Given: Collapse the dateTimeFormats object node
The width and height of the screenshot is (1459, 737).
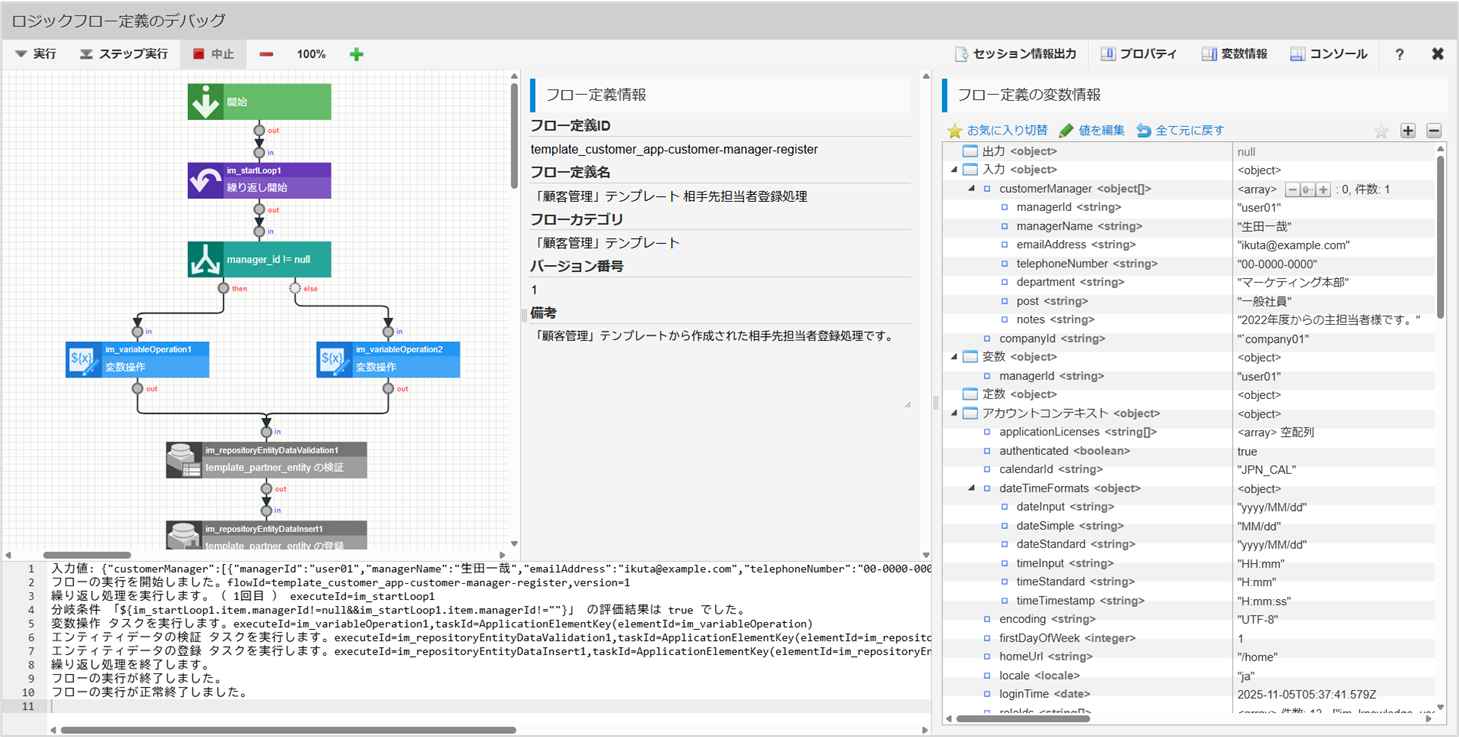Looking at the screenshot, I should pyautogui.click(x=971, y=489).
